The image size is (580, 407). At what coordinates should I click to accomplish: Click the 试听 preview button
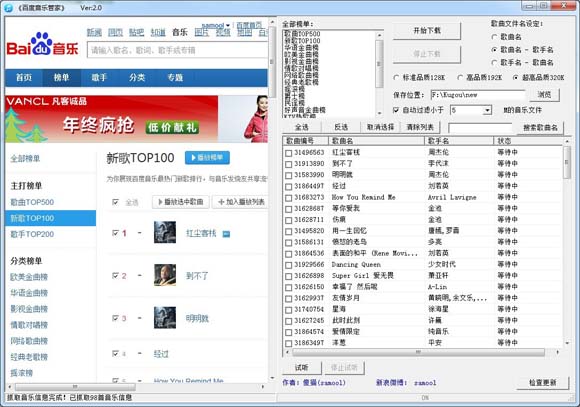[x=302, y=367]
